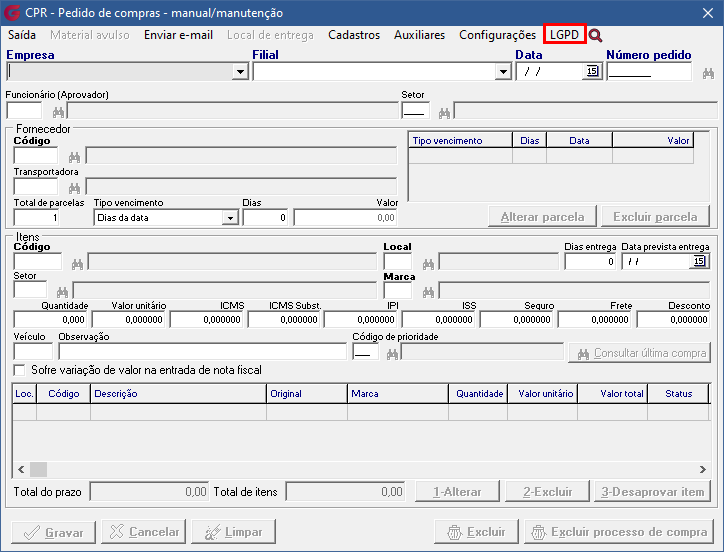
Task: Click the Valor unitário input field
Action: (128, 319)
